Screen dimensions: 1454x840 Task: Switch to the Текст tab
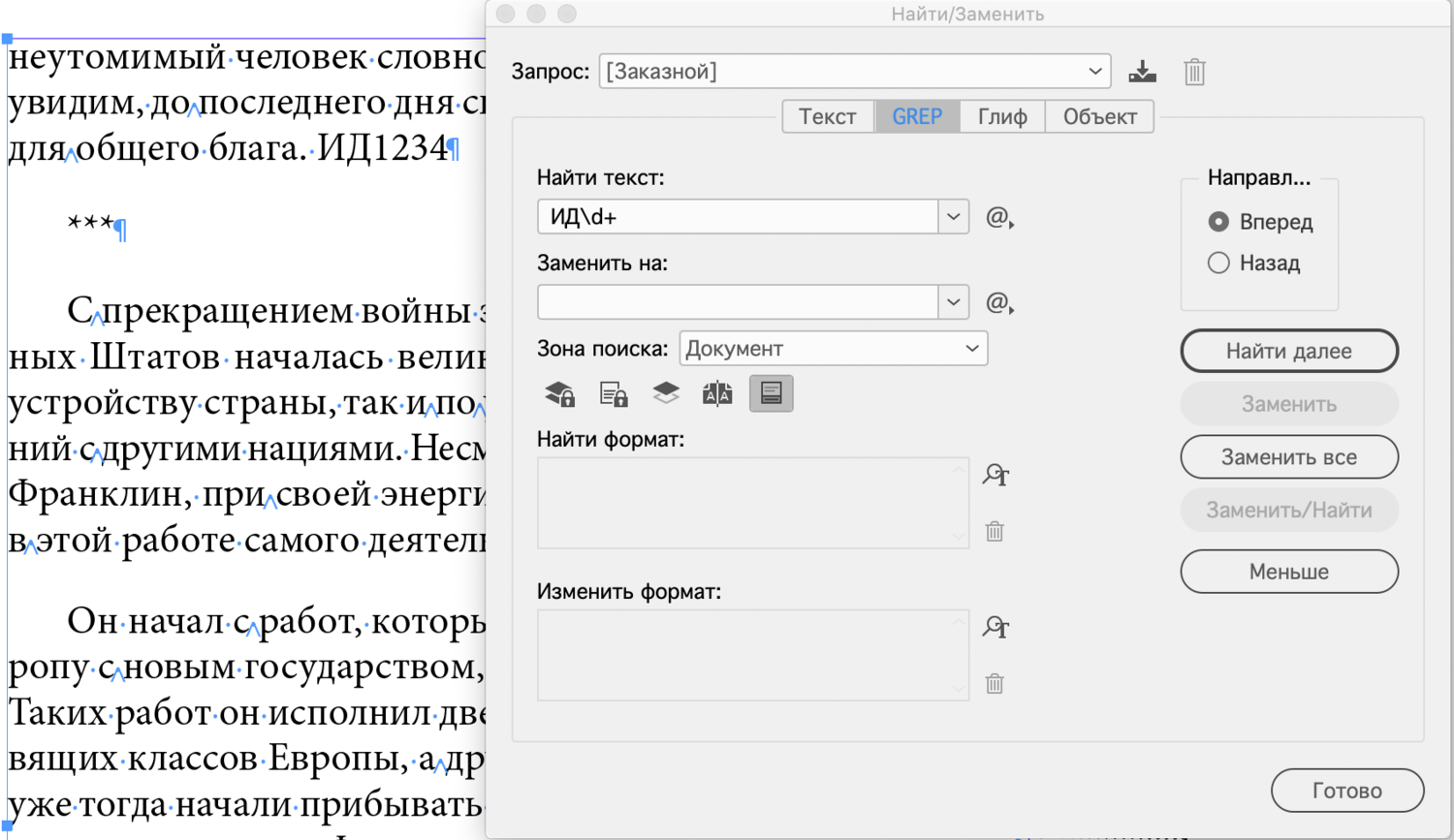pyautogui.click(x=827, y=116)
